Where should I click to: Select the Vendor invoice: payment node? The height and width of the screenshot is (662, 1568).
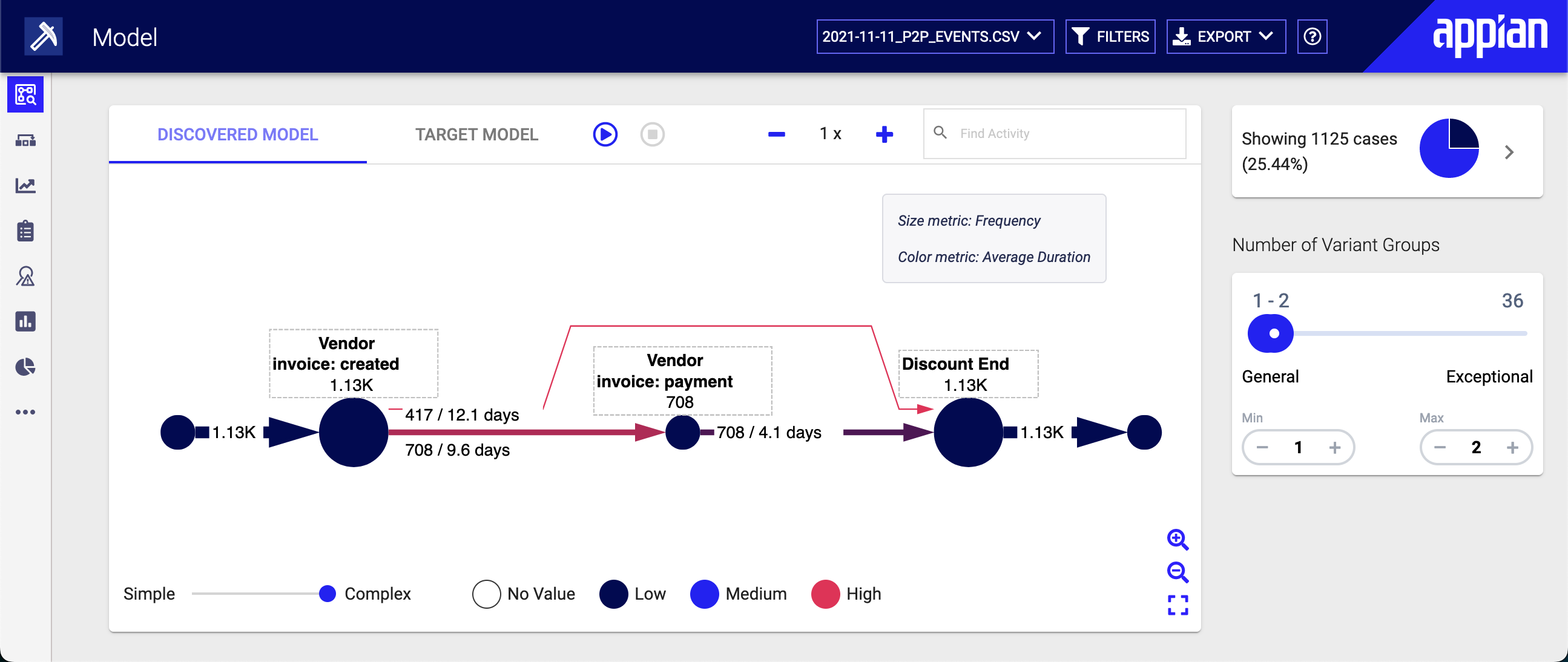click(682, 433)
